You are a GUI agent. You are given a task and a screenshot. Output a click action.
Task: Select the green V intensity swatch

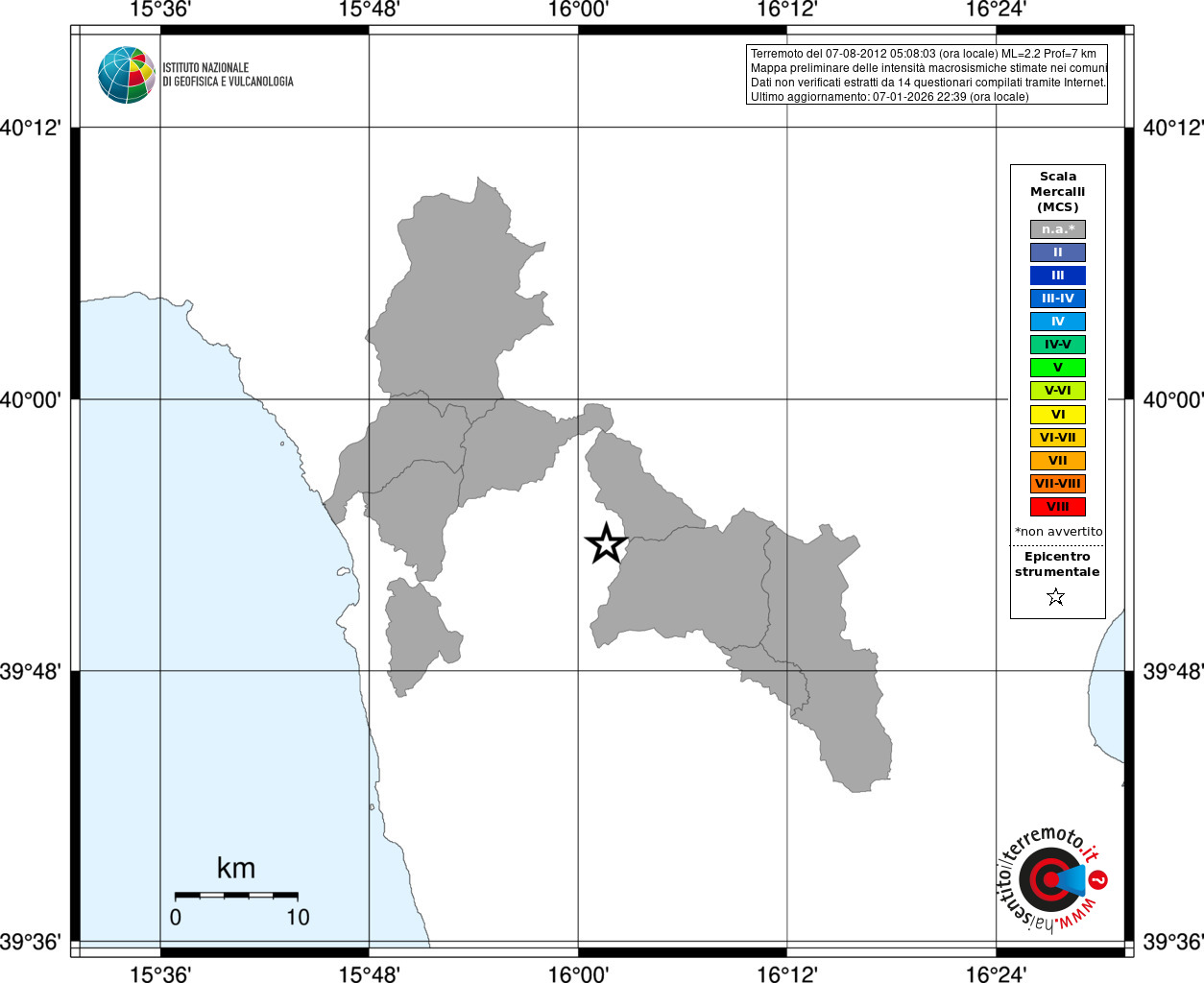1058,368
